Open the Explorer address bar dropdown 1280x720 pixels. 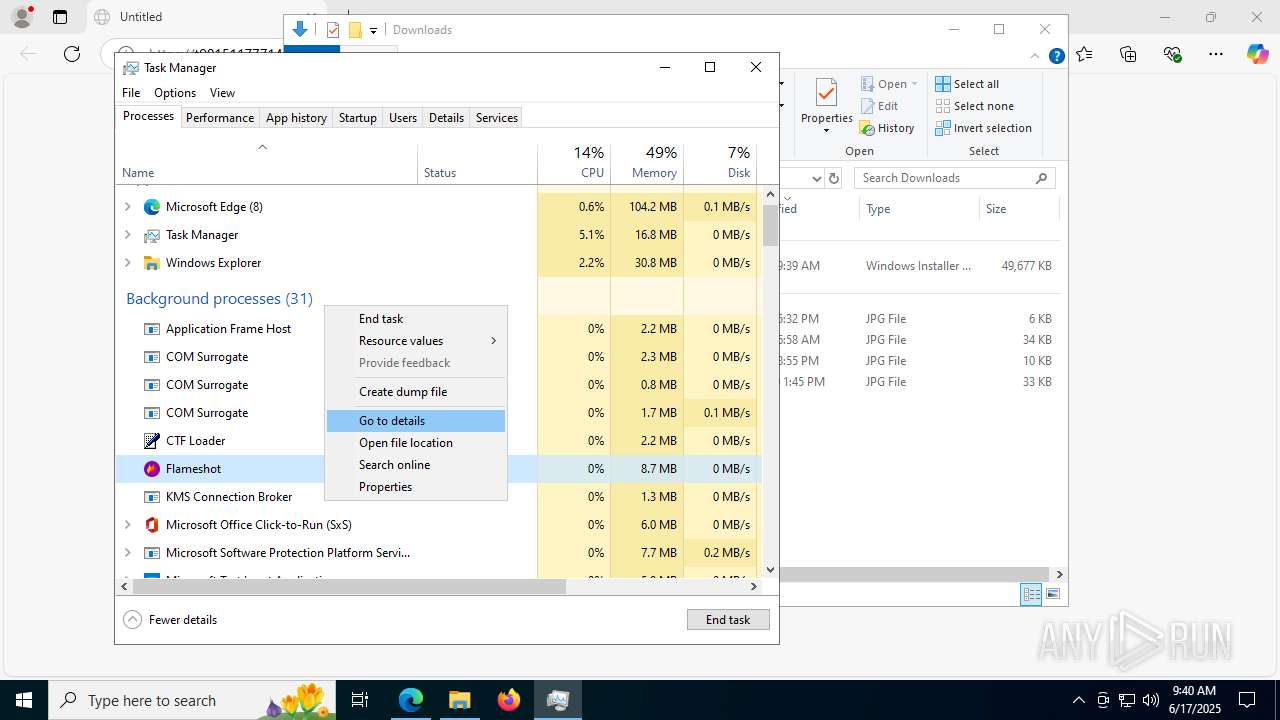click(816, 178)
